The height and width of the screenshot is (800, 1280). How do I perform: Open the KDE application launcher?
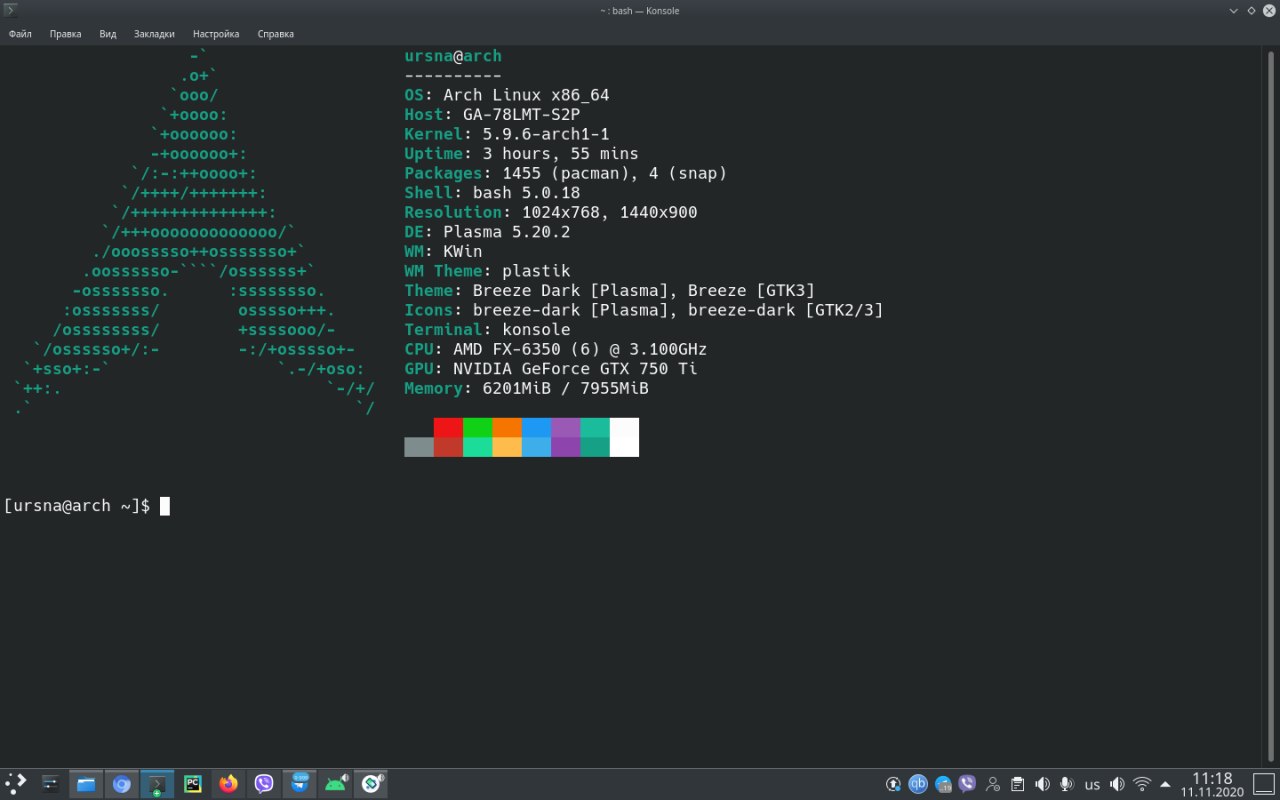click(16, 784)
